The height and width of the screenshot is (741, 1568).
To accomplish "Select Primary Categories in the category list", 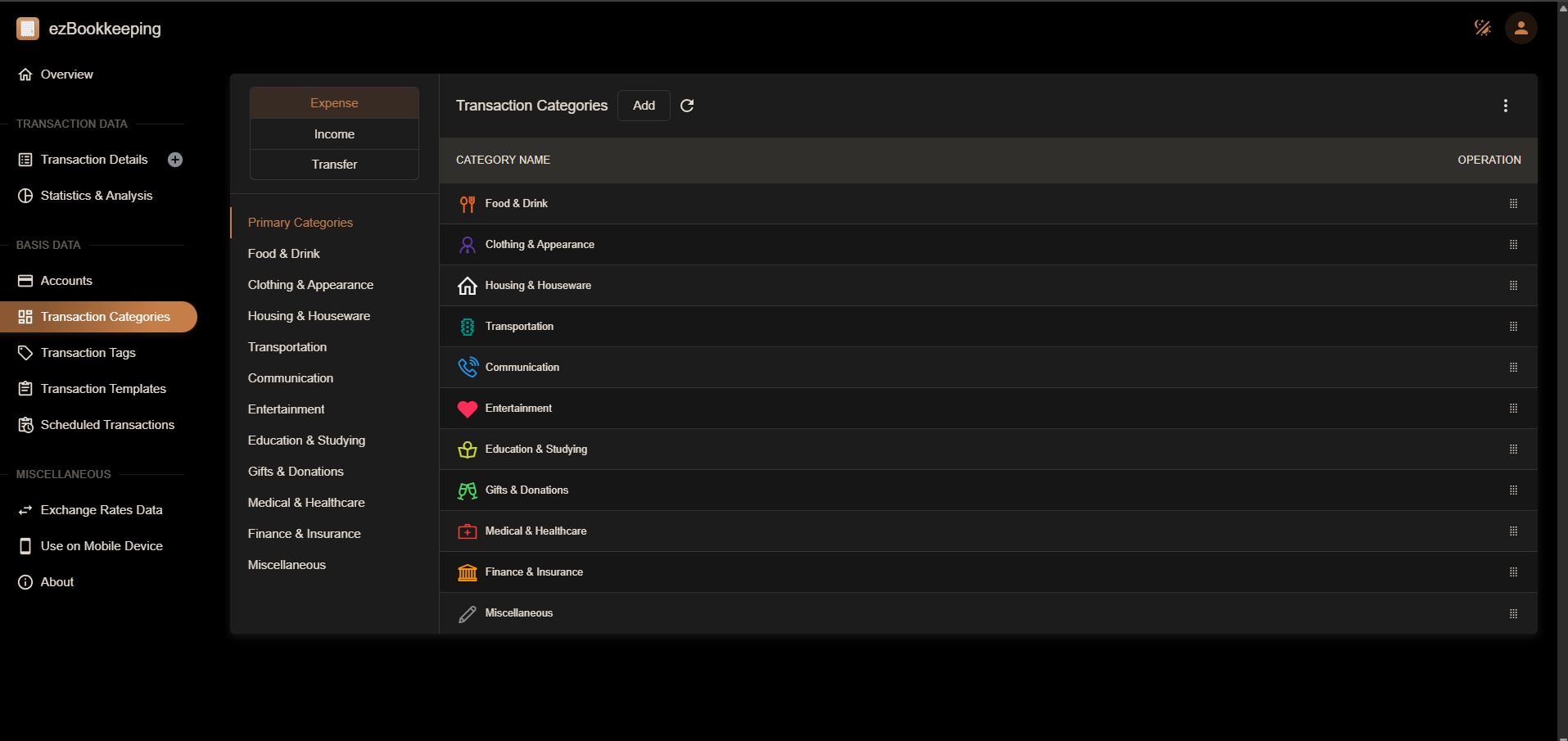I will tap(334, 223).
